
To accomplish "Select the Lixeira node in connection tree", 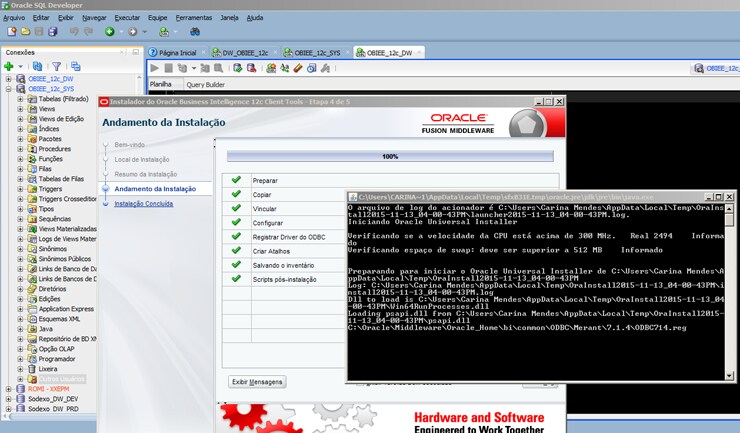I will point(48,369).
